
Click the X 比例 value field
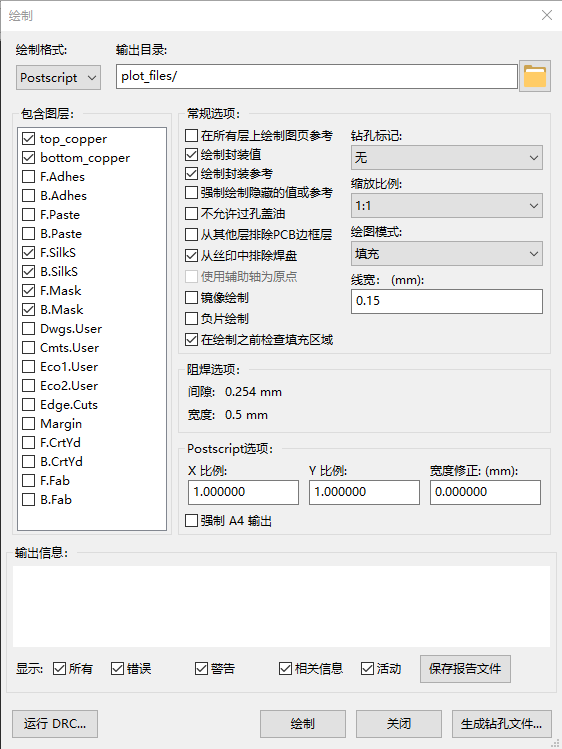click(243, 492)
